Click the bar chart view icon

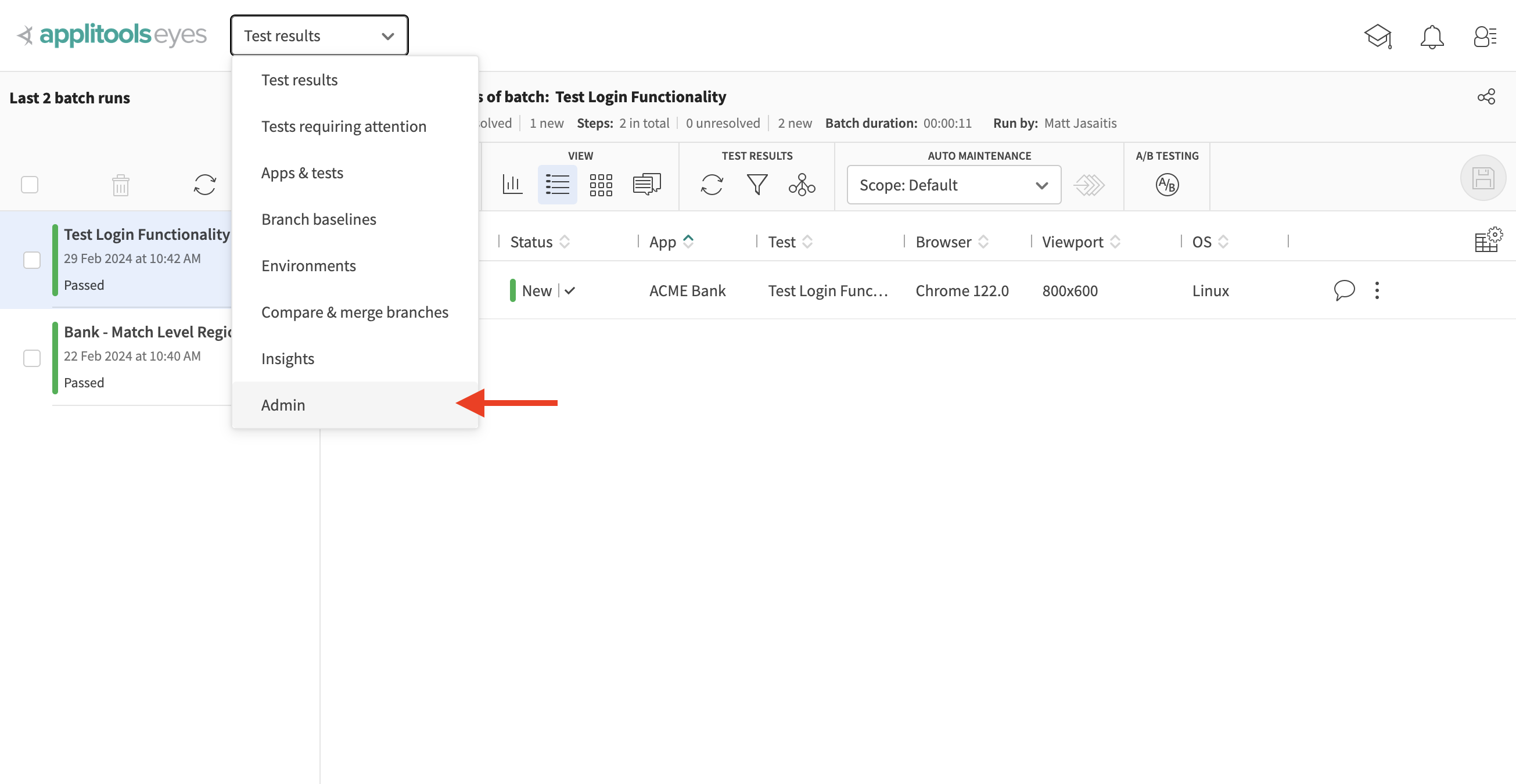(x=512, y=183)
